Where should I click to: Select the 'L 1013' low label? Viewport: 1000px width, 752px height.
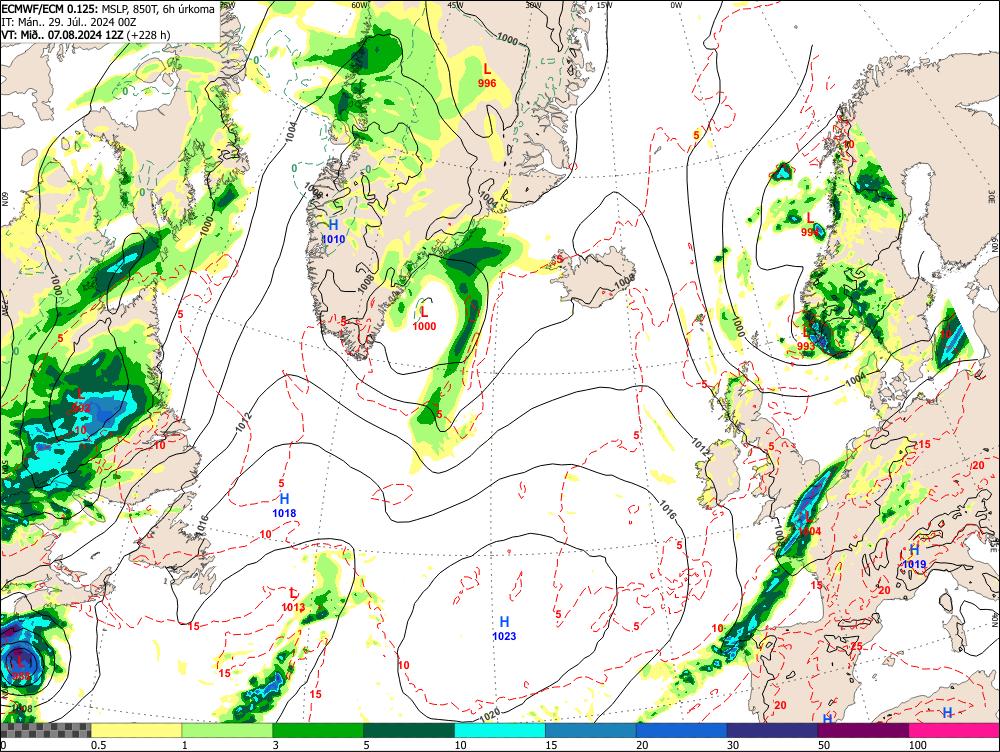293,600
